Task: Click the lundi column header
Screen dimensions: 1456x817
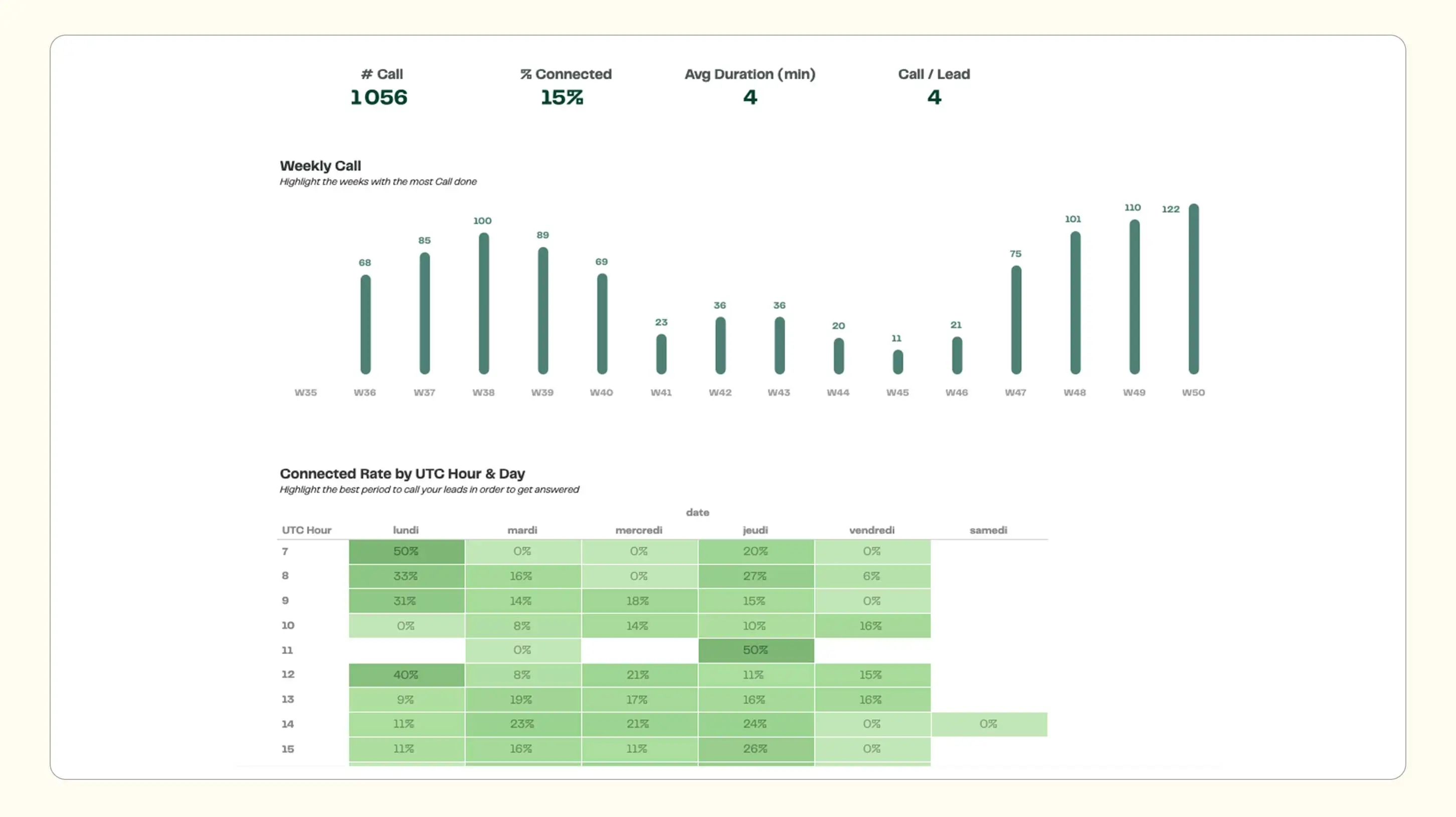Action: pyautogui.click(x=406, y=530)
